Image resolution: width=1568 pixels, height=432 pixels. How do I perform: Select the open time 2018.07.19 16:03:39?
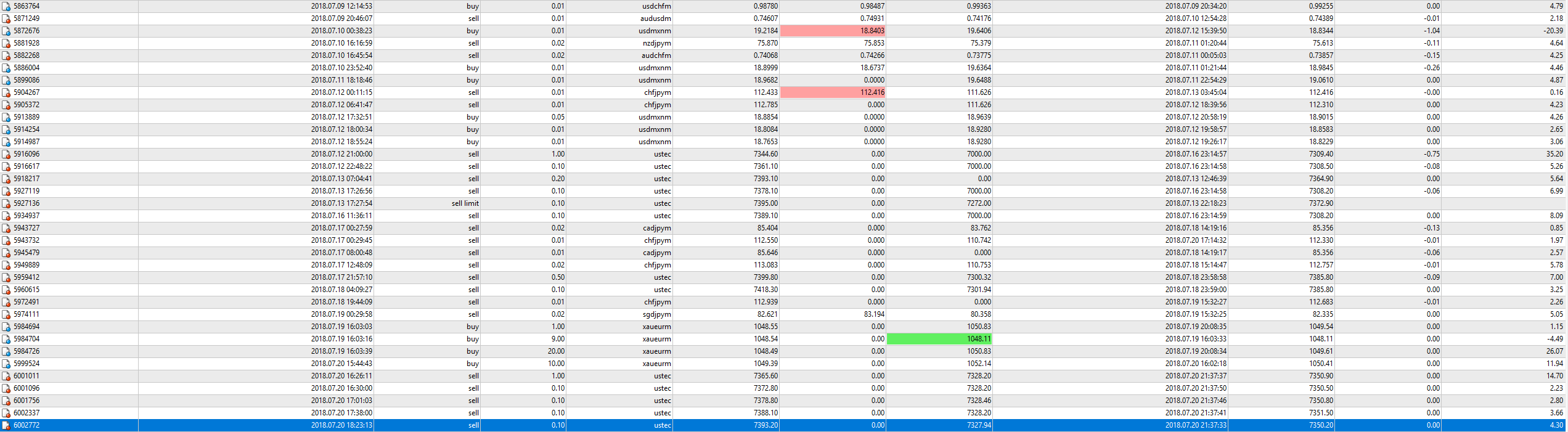click(x=341, y=351)
